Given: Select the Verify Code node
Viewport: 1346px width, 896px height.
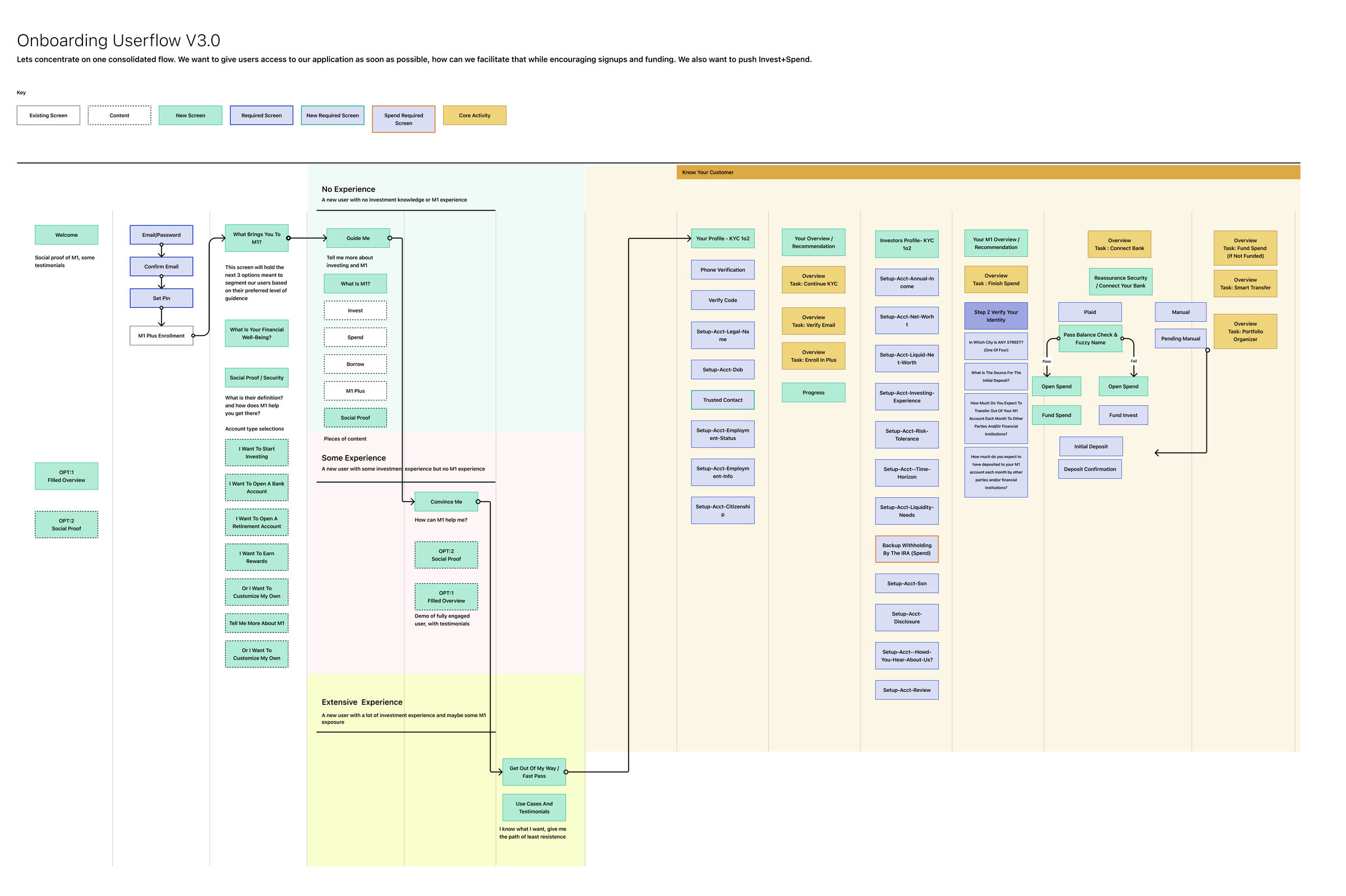Looking at the screenshot, I should (x=722, y=300).
